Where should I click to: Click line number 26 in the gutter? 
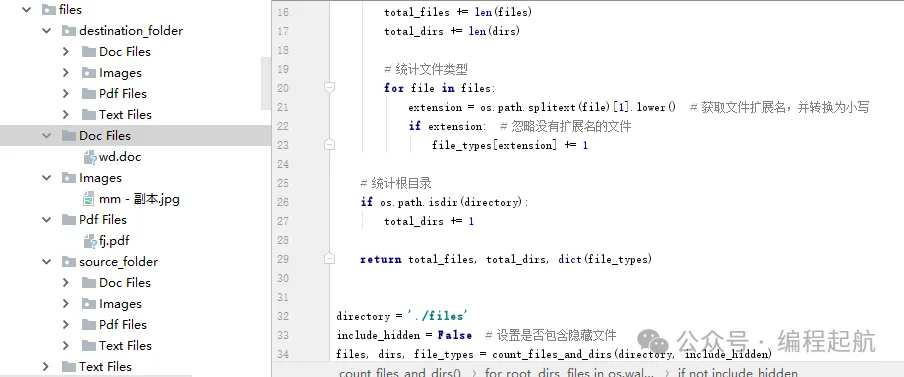click(282, 202)
